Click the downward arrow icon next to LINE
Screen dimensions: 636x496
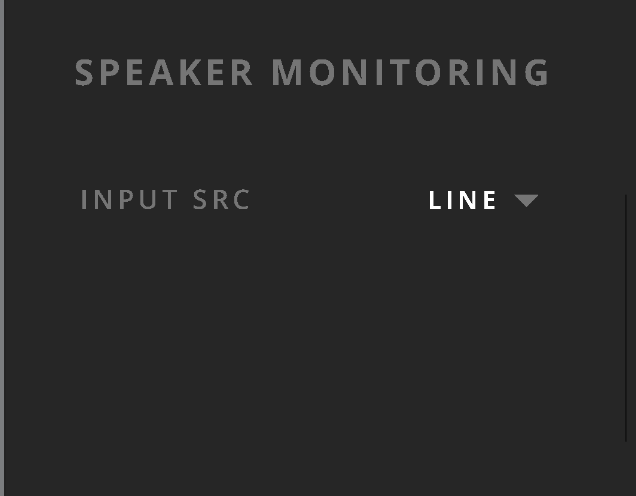526,200
